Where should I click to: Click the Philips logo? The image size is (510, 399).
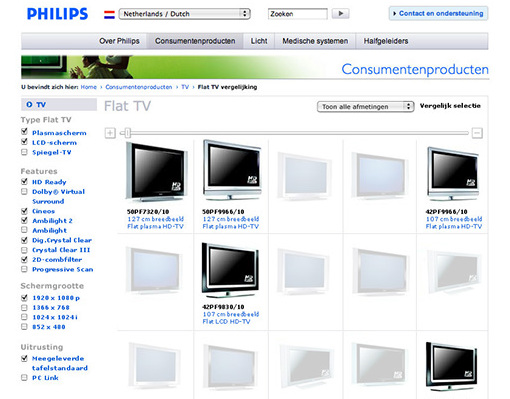(x=57, y=14)
